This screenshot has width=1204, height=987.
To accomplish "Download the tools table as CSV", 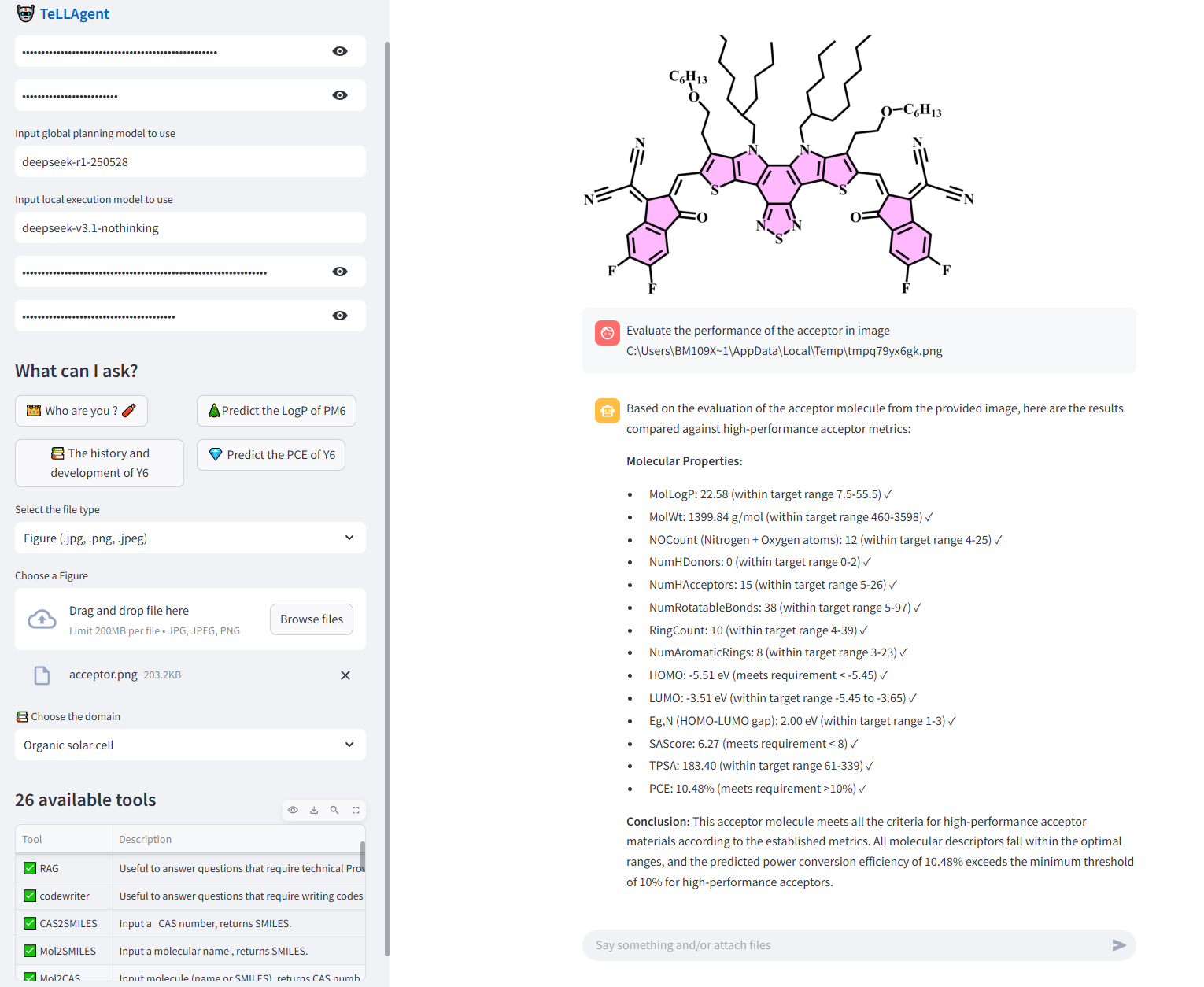I will pyautogui.click(x=314, y=810).
